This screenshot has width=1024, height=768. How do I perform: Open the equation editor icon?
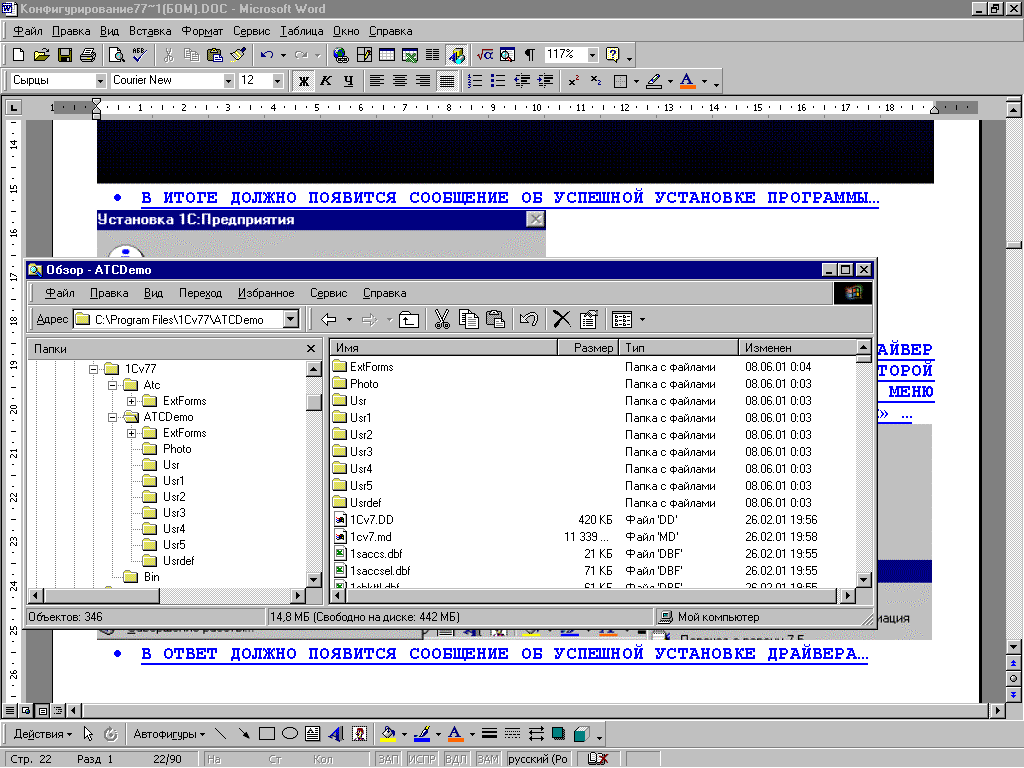click(x=485, y=55)
